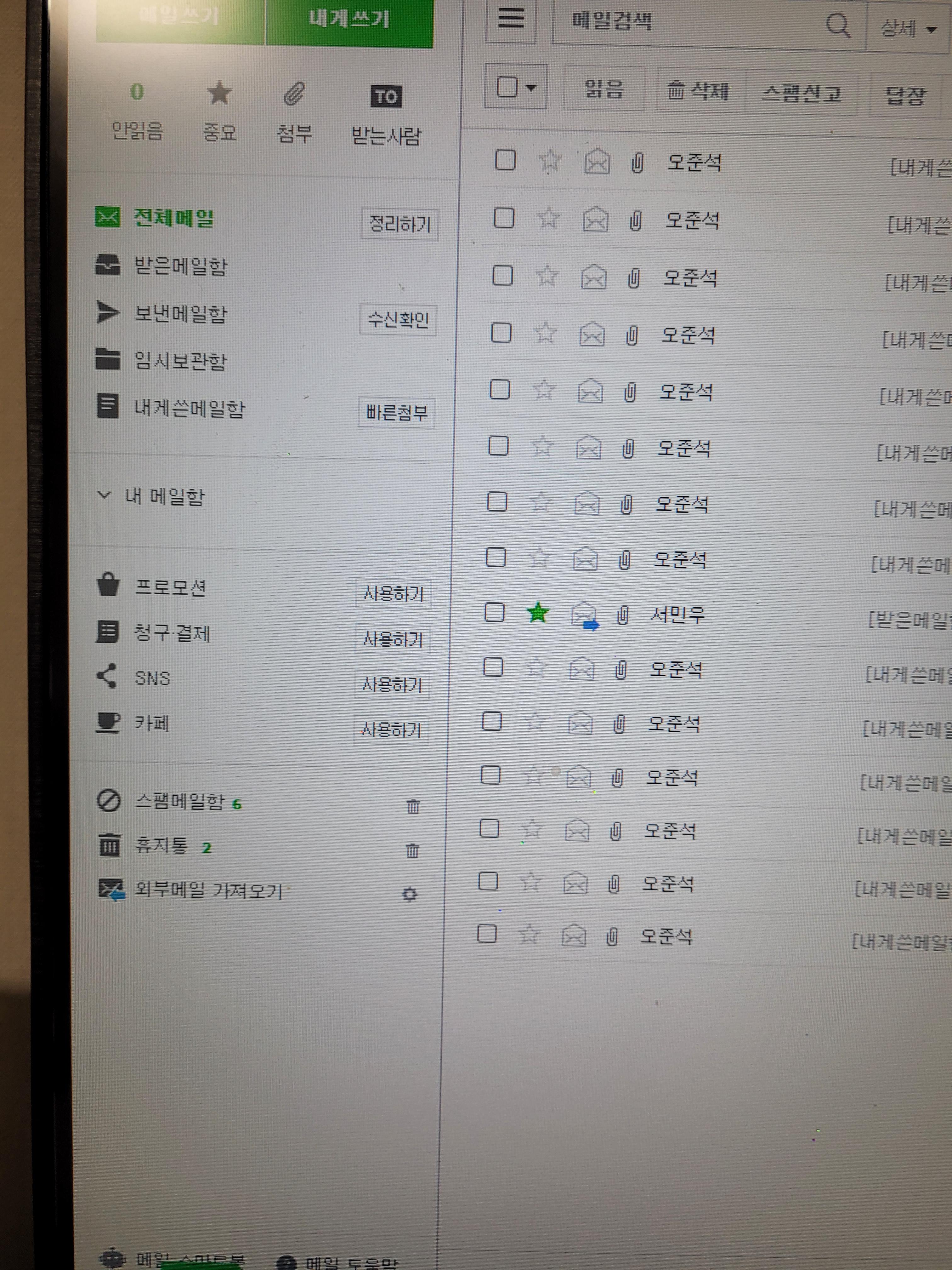Empty spam folder via trash icon
952x1270 pixels.
413,807
